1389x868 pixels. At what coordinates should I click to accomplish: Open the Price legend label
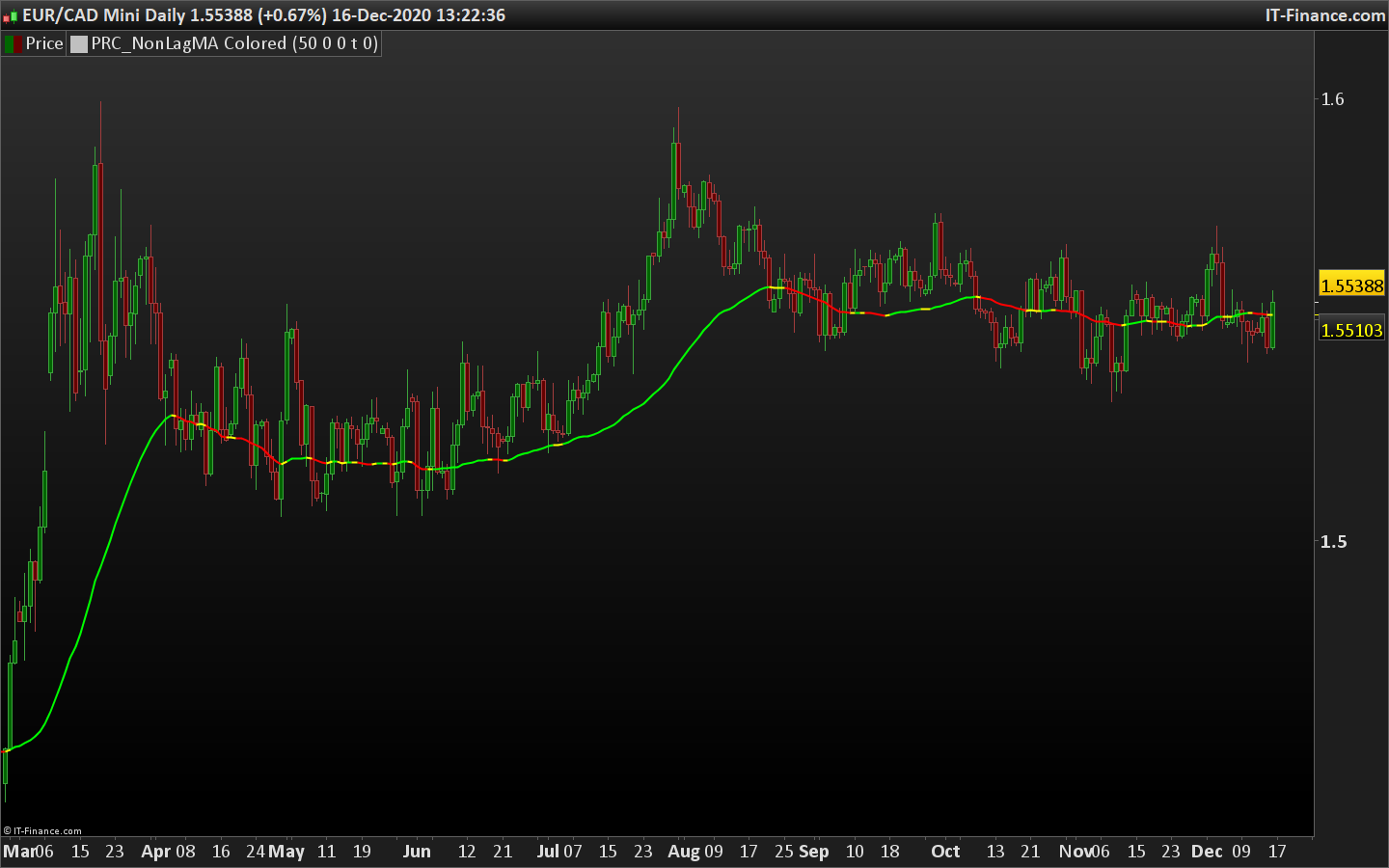tap(44, 43)
